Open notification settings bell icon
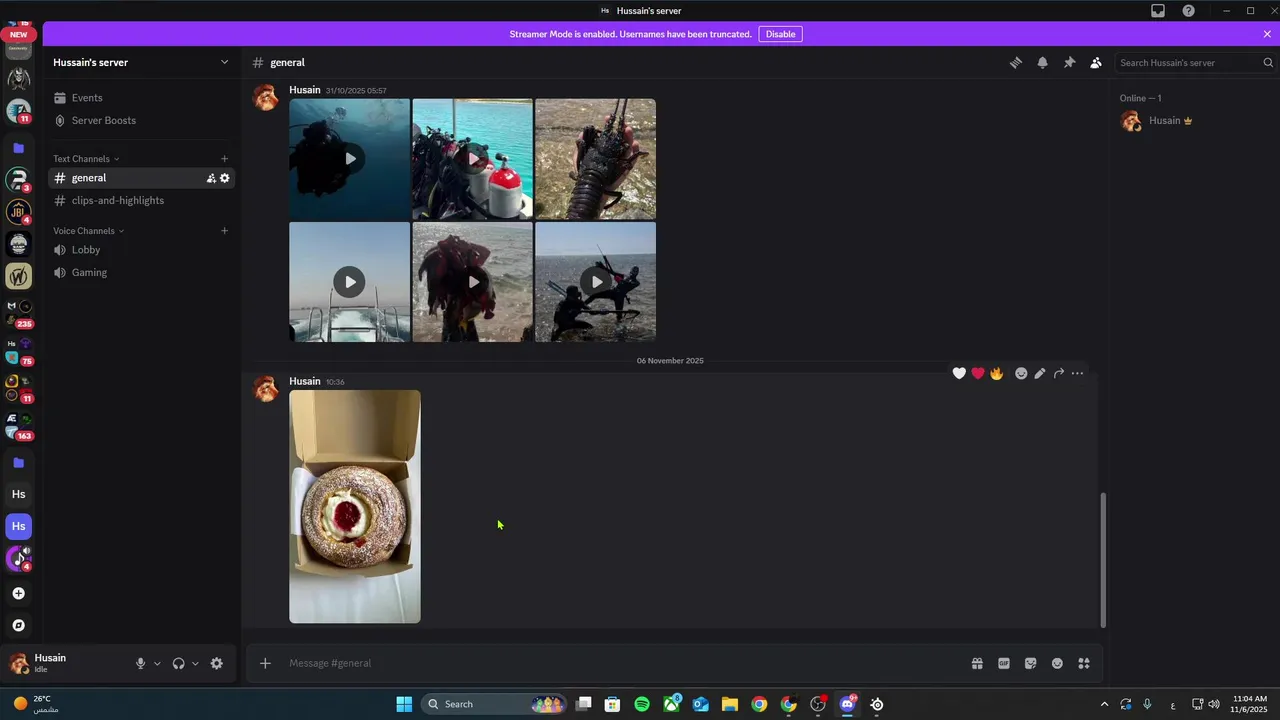 click(1042, 62)
